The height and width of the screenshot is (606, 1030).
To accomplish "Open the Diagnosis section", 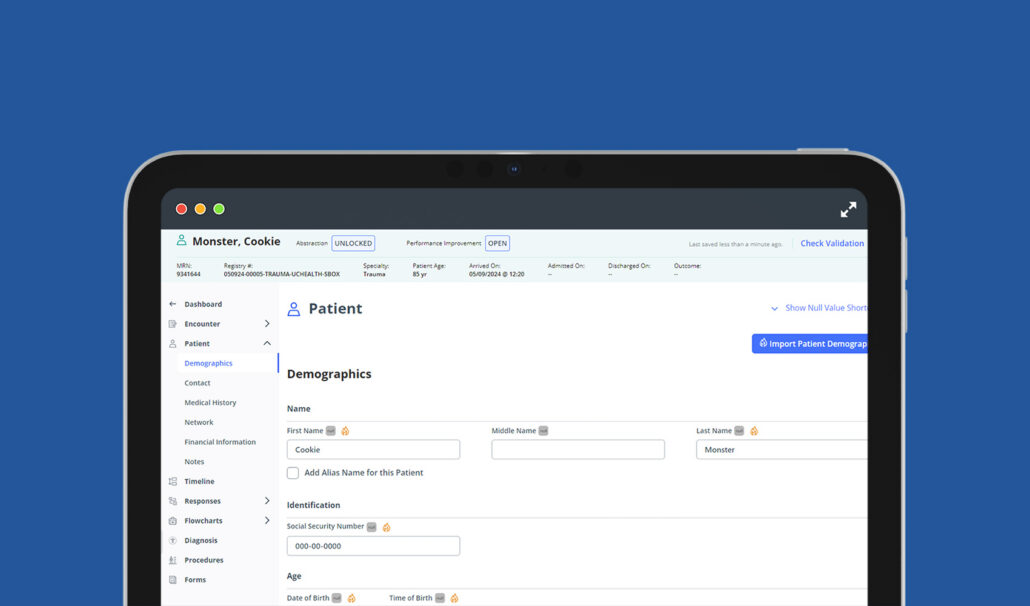I will [200, 540].
